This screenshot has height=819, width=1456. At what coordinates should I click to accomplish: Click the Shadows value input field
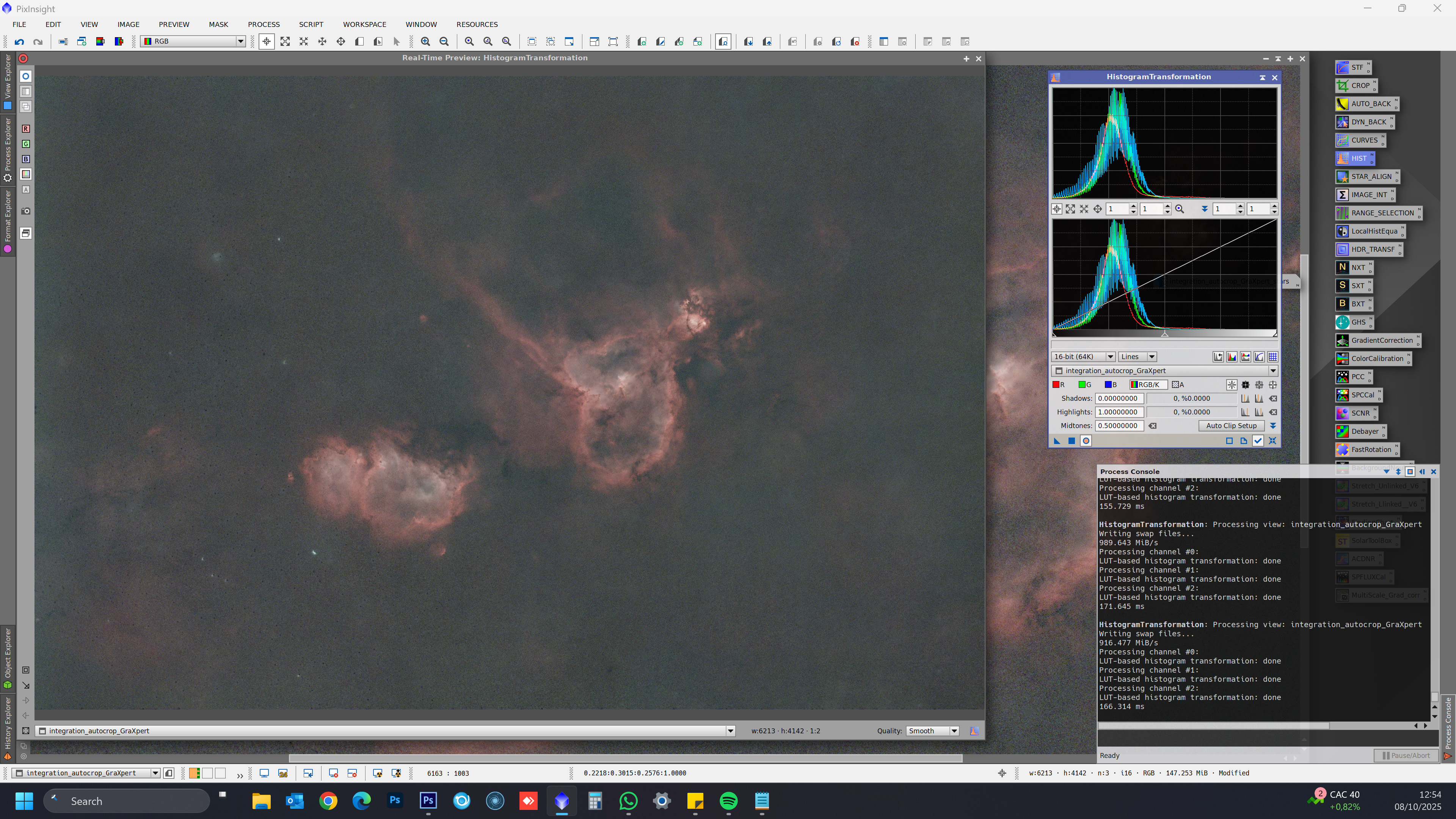[x=1119, y=399]
